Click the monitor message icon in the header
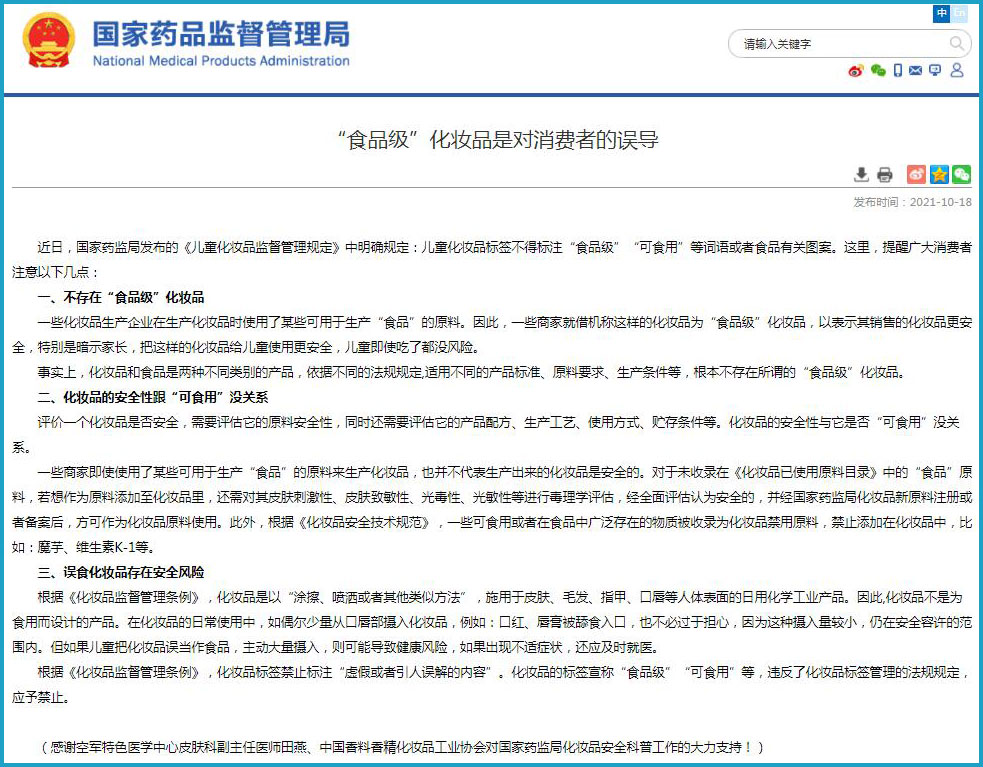Viewport: 983px width, 767px height. click(935, 71)
